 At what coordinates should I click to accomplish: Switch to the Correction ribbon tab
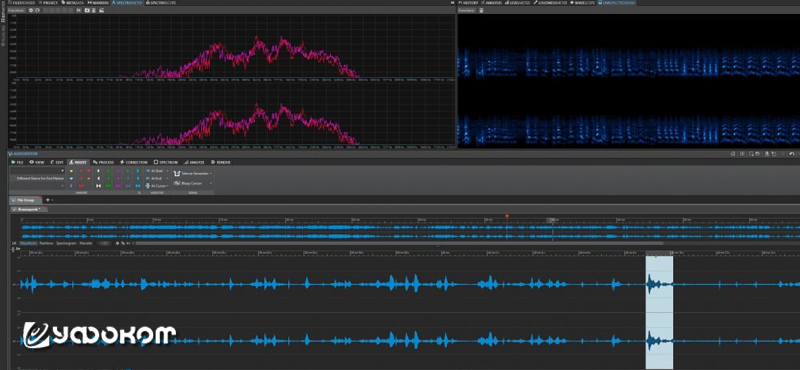[134, 162]
